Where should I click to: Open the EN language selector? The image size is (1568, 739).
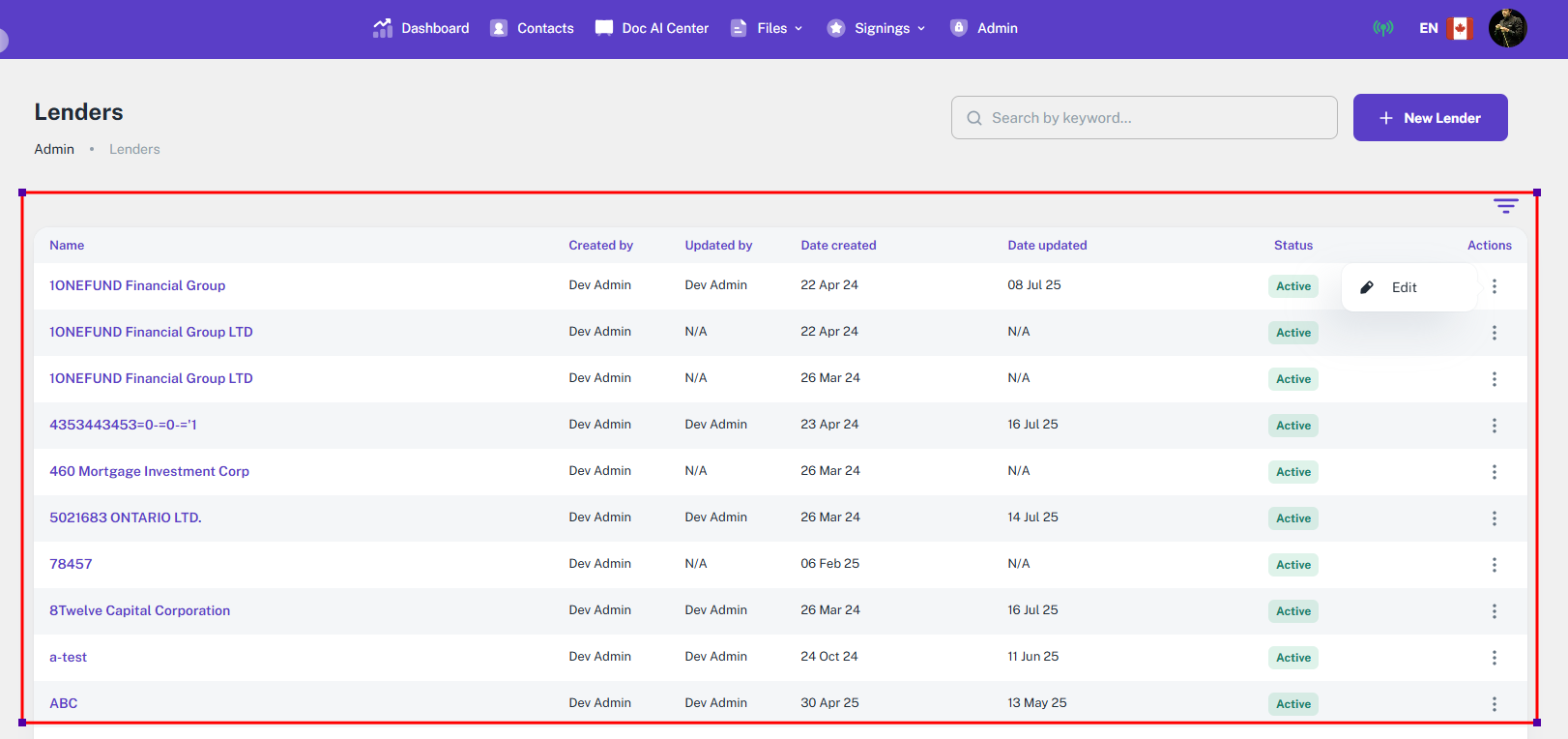tap(1428, 28)
